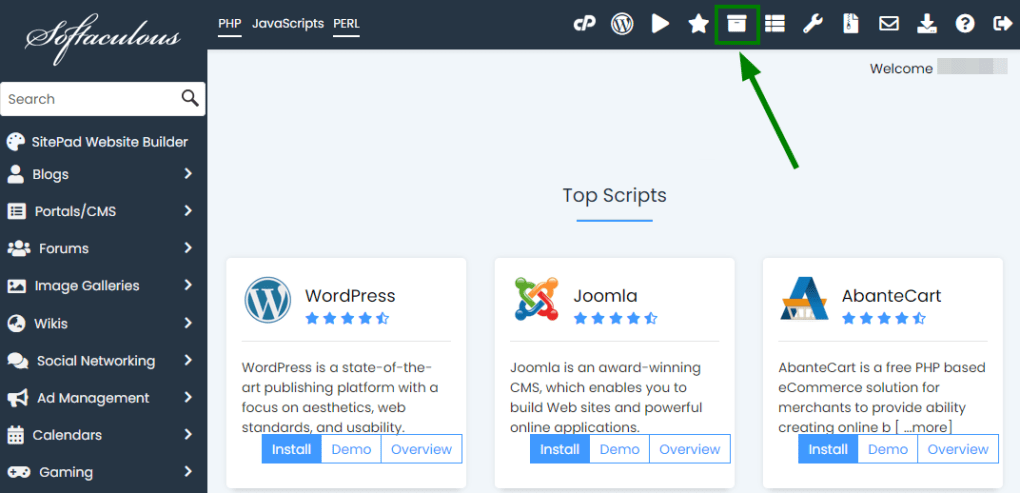1020x493 pixels.
Task: Click the AbanteCart logo in Top Scripts
Action: tap(804, 299)
